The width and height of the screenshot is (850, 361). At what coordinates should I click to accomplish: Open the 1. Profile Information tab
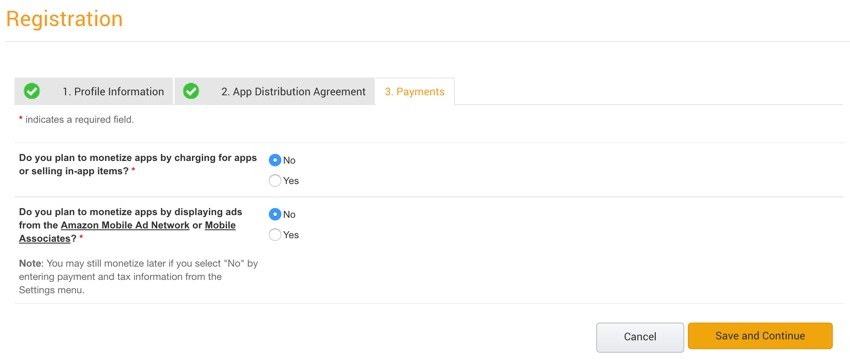[94, 91]
